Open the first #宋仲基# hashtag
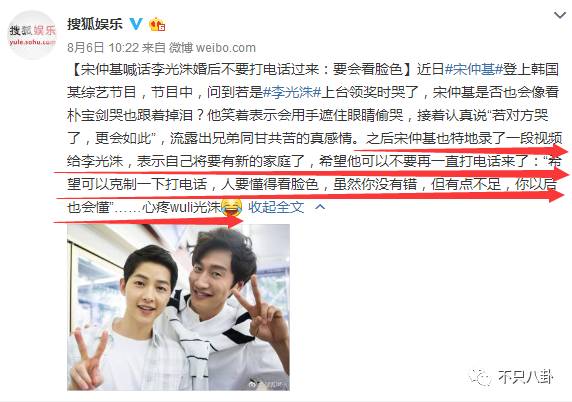This screenshot has width=572, height=402. [x=474, y=69]
